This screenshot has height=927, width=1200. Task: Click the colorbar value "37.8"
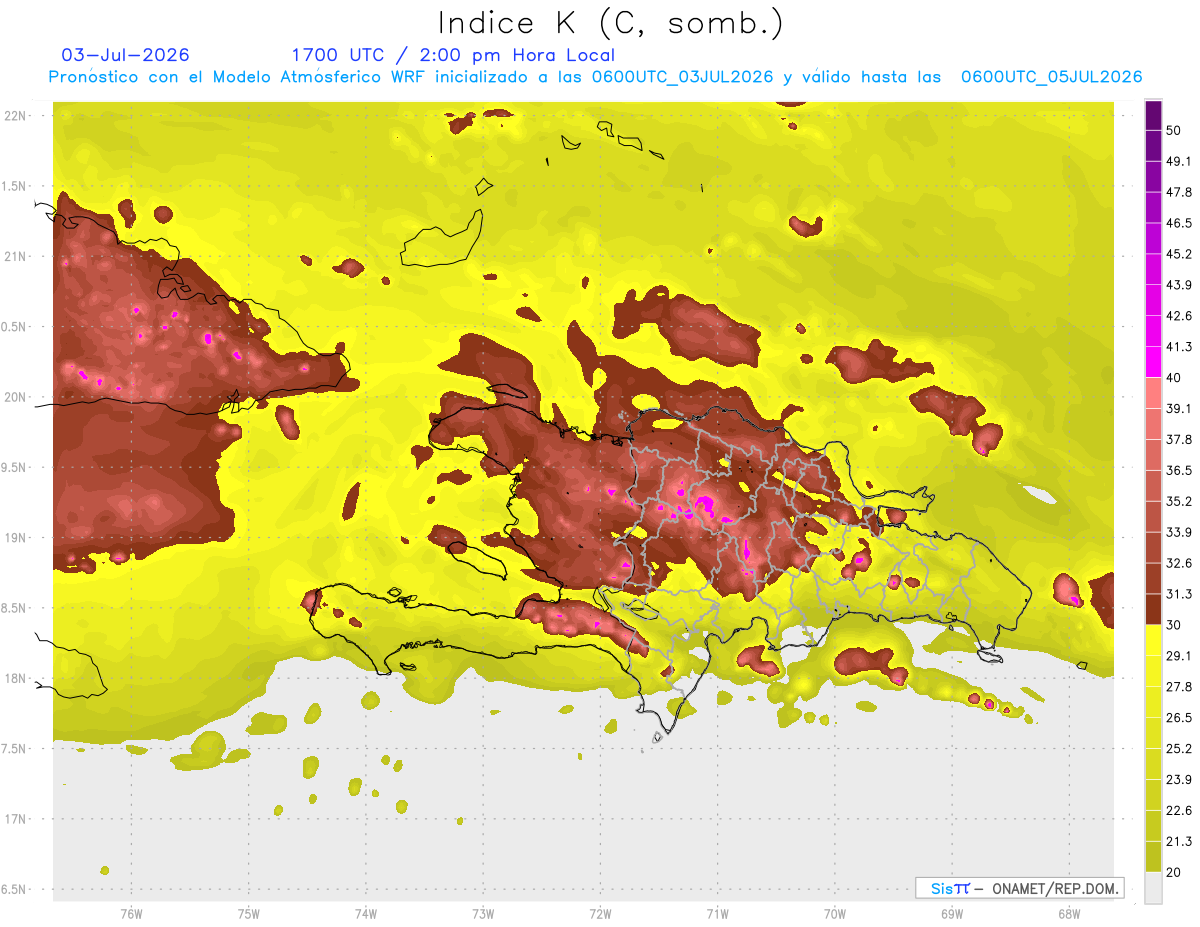1180,439
